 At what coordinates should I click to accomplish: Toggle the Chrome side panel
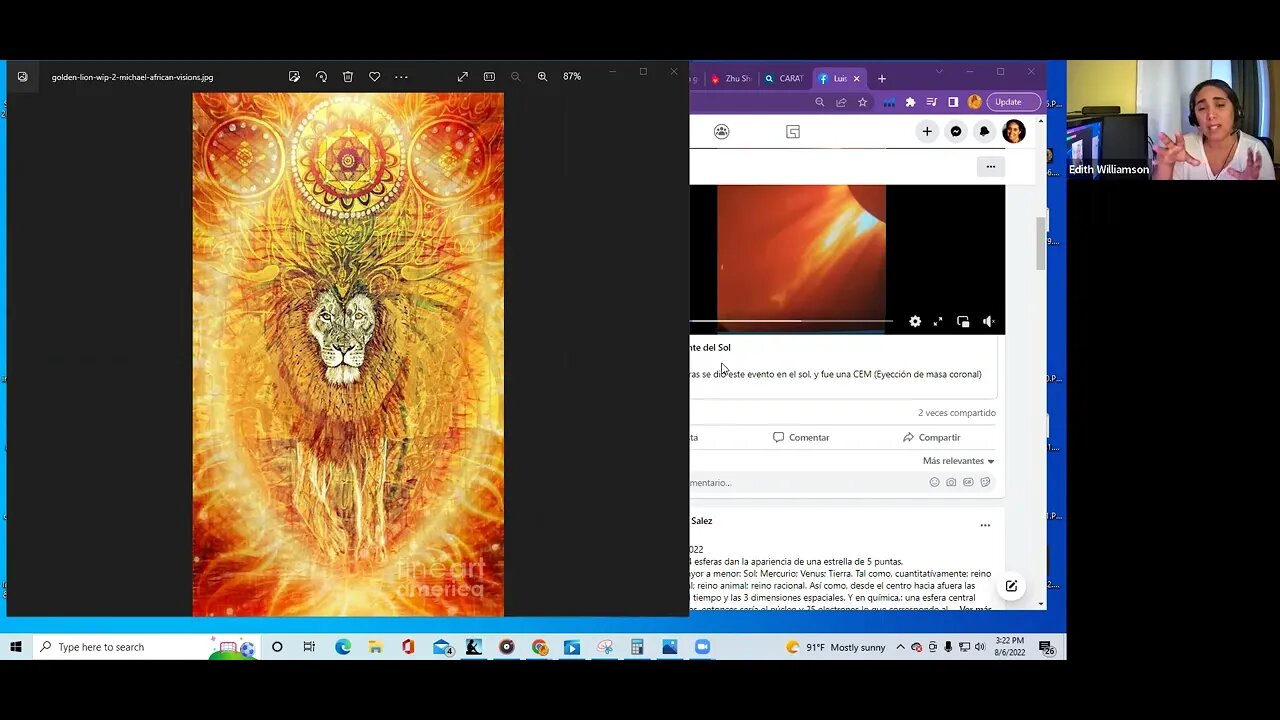(x=953, y=102)
